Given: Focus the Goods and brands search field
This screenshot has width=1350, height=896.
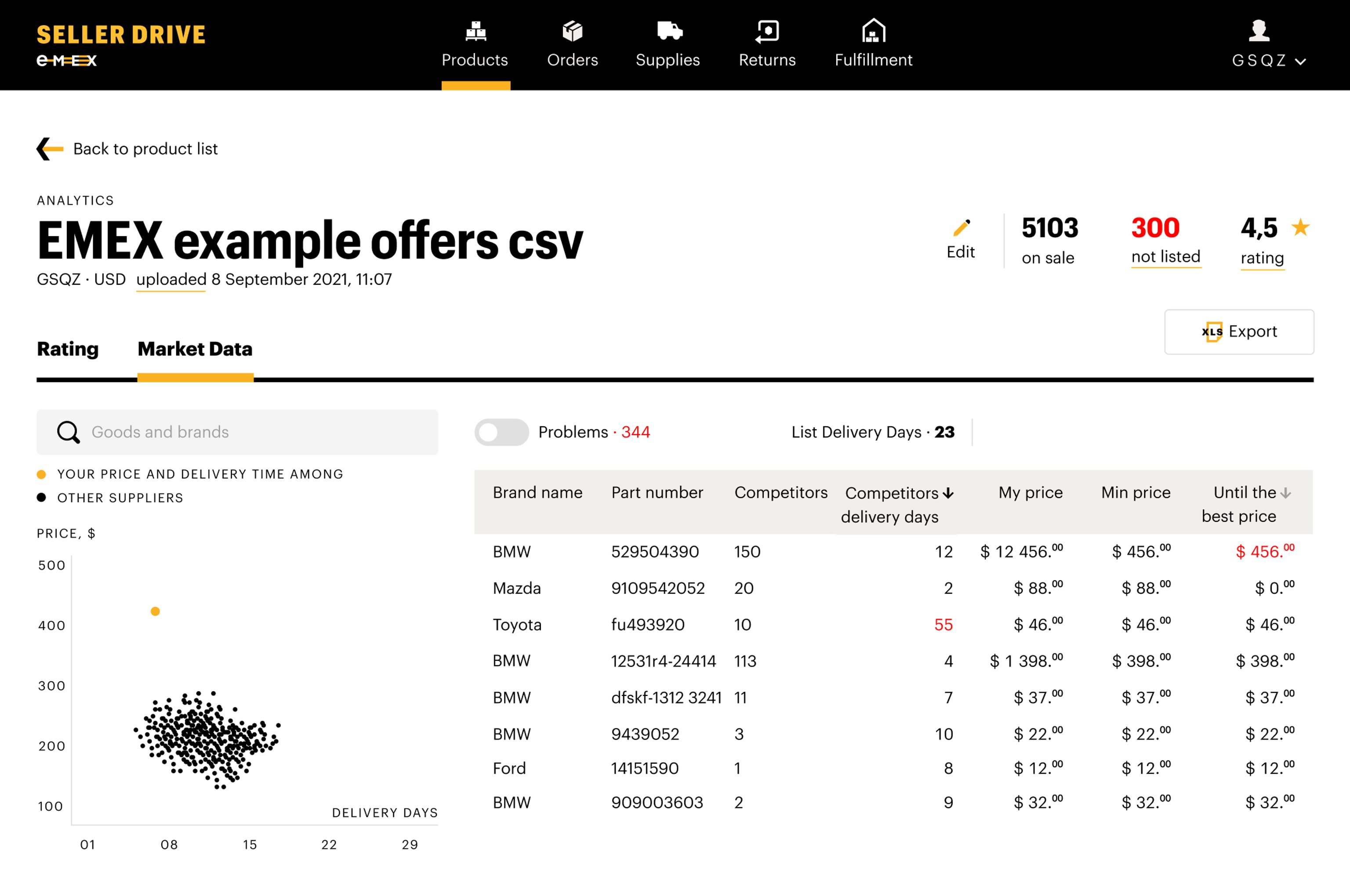Looking at the screenshot, I should 237,432.
